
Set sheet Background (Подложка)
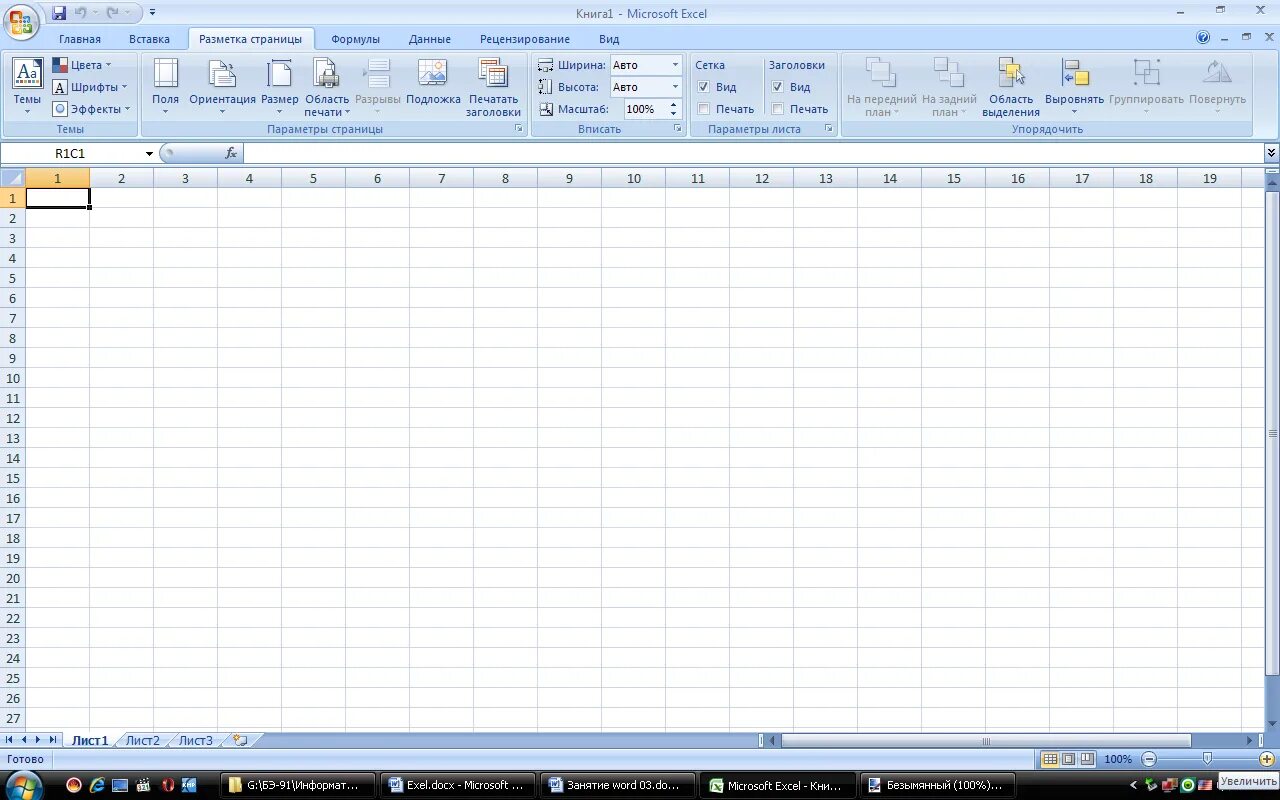pyautogui.click(x=433, y=82)
